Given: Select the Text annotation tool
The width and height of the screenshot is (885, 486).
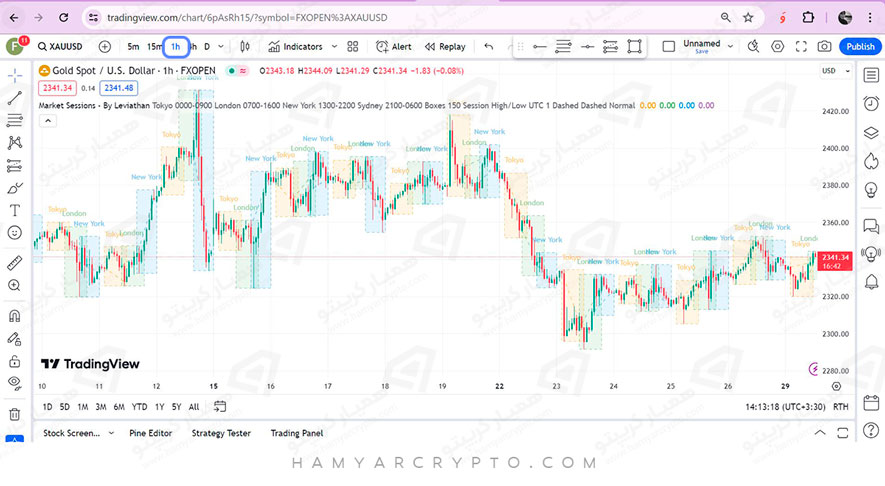Looking at the screenshot, I should pyautogui.click(x=15, y=211).
